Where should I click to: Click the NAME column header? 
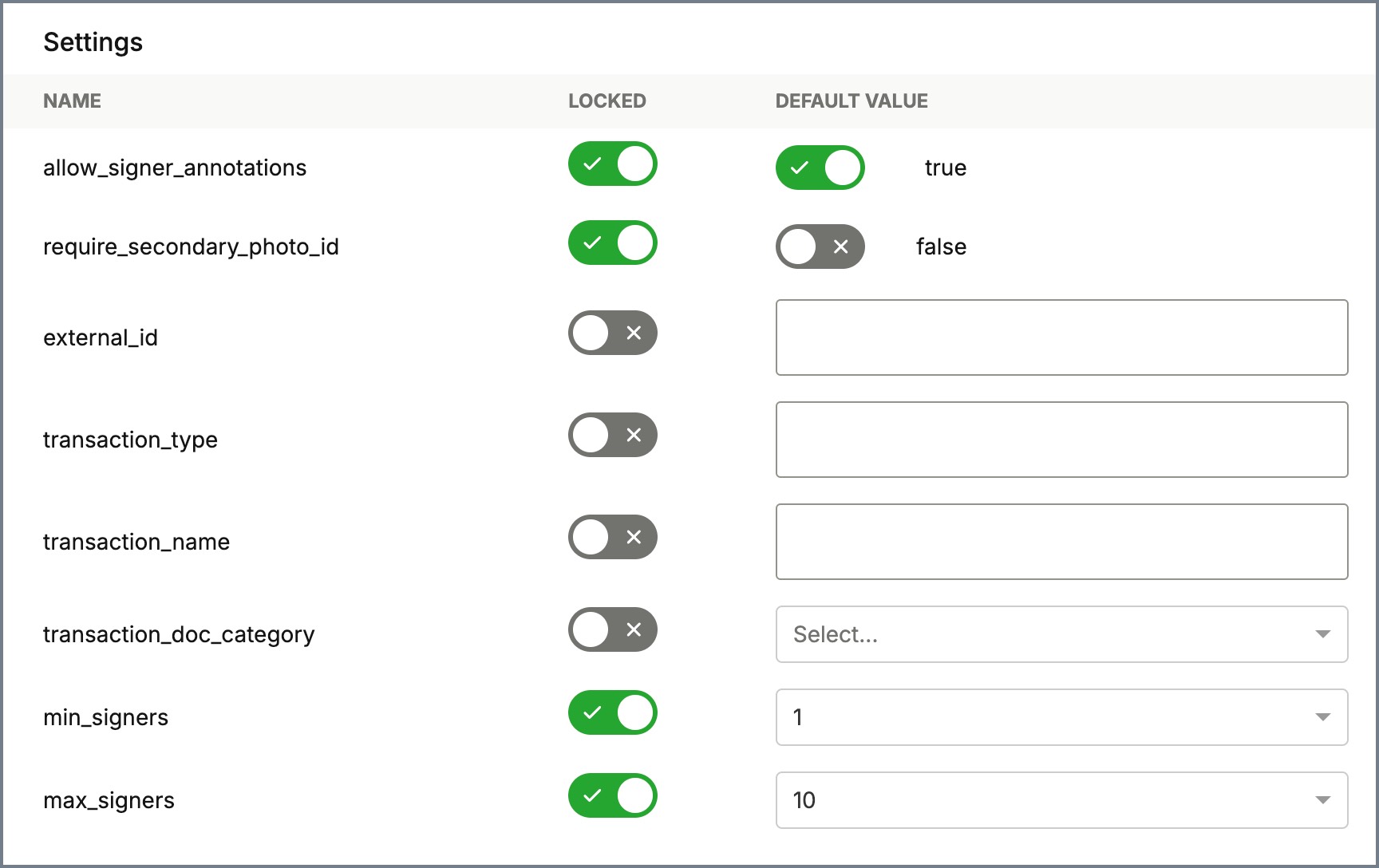(x=72, y=101)
